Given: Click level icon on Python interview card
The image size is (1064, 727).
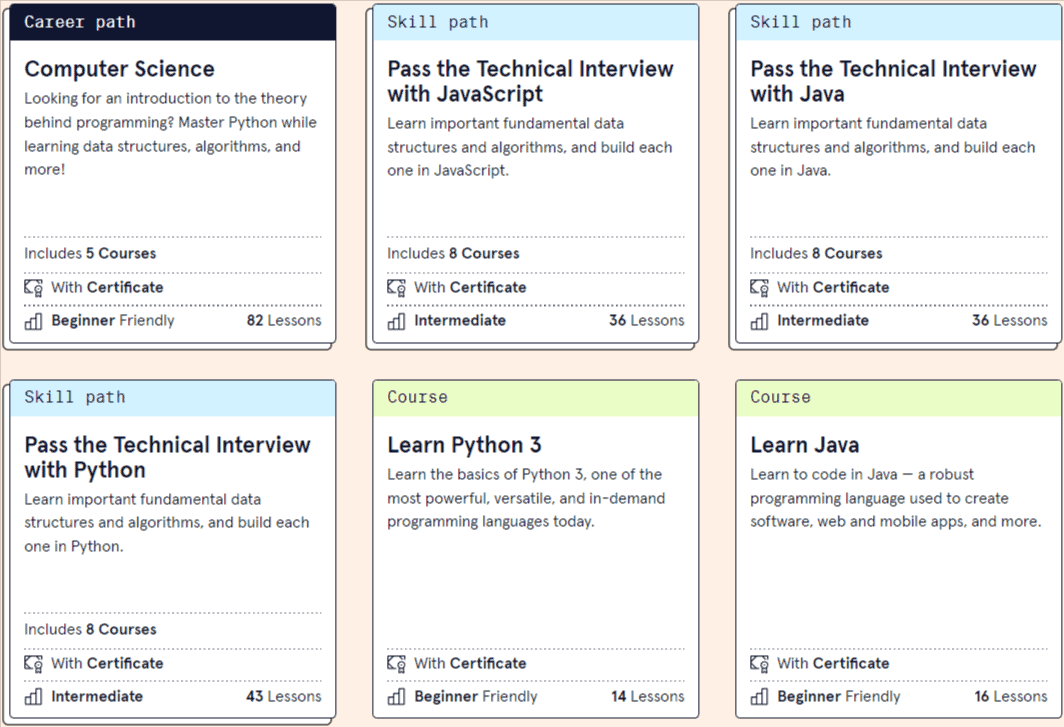Looking at the screenshot, I should click(x=31, y=696).
